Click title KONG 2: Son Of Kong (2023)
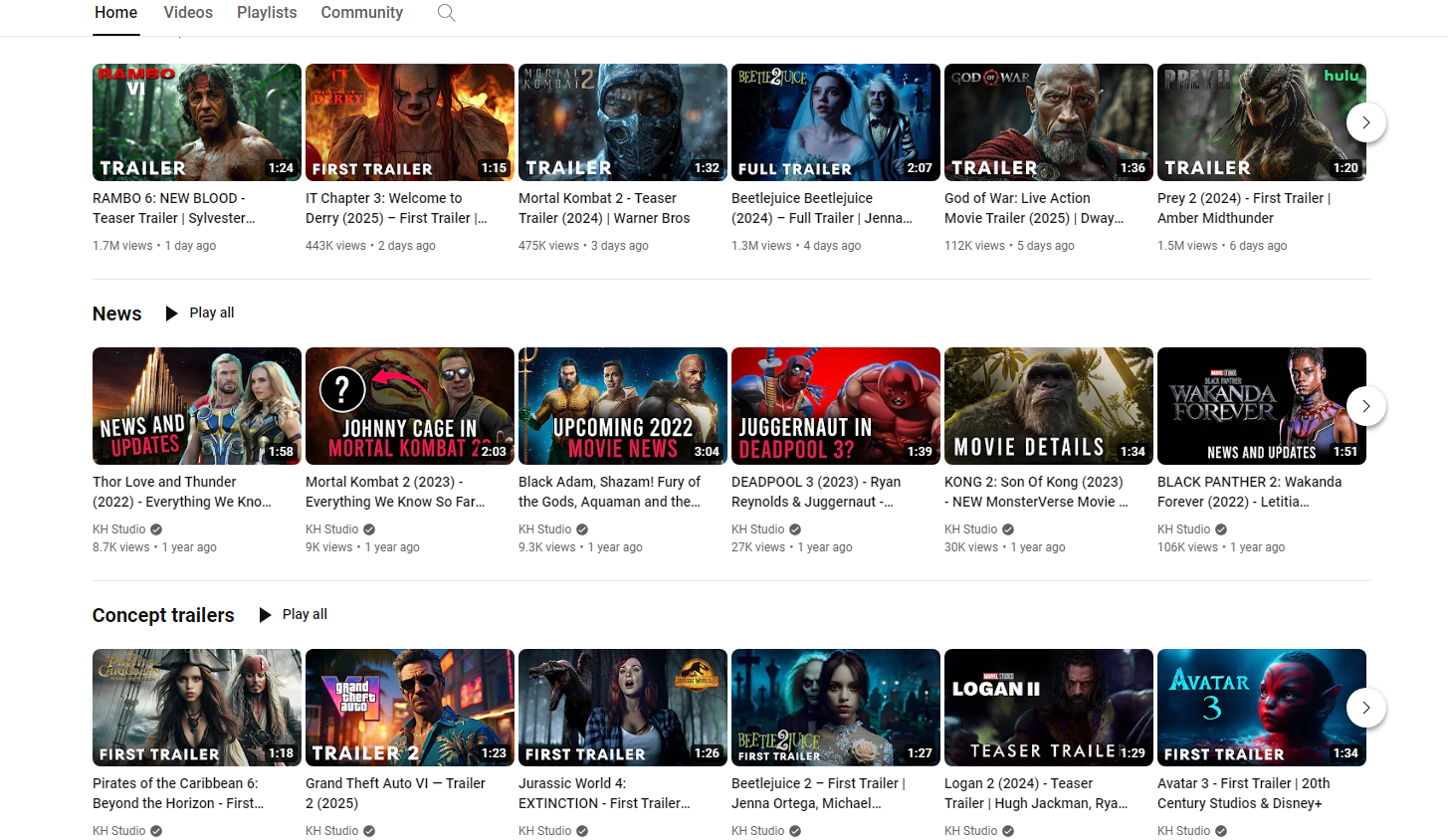The height and width of the screenshot is (840, 1448). [x=1036, y=492]
